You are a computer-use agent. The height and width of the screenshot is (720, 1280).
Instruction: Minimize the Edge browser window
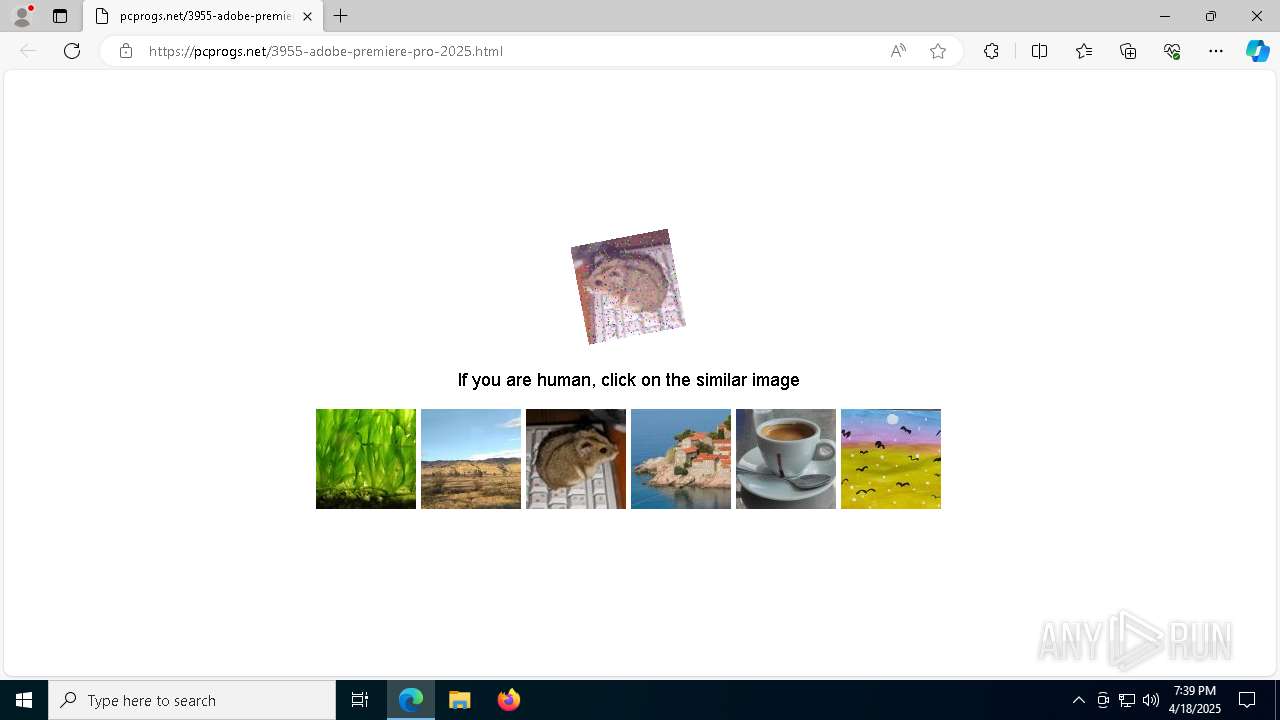pyautogui.click(x=1165, y=16)
